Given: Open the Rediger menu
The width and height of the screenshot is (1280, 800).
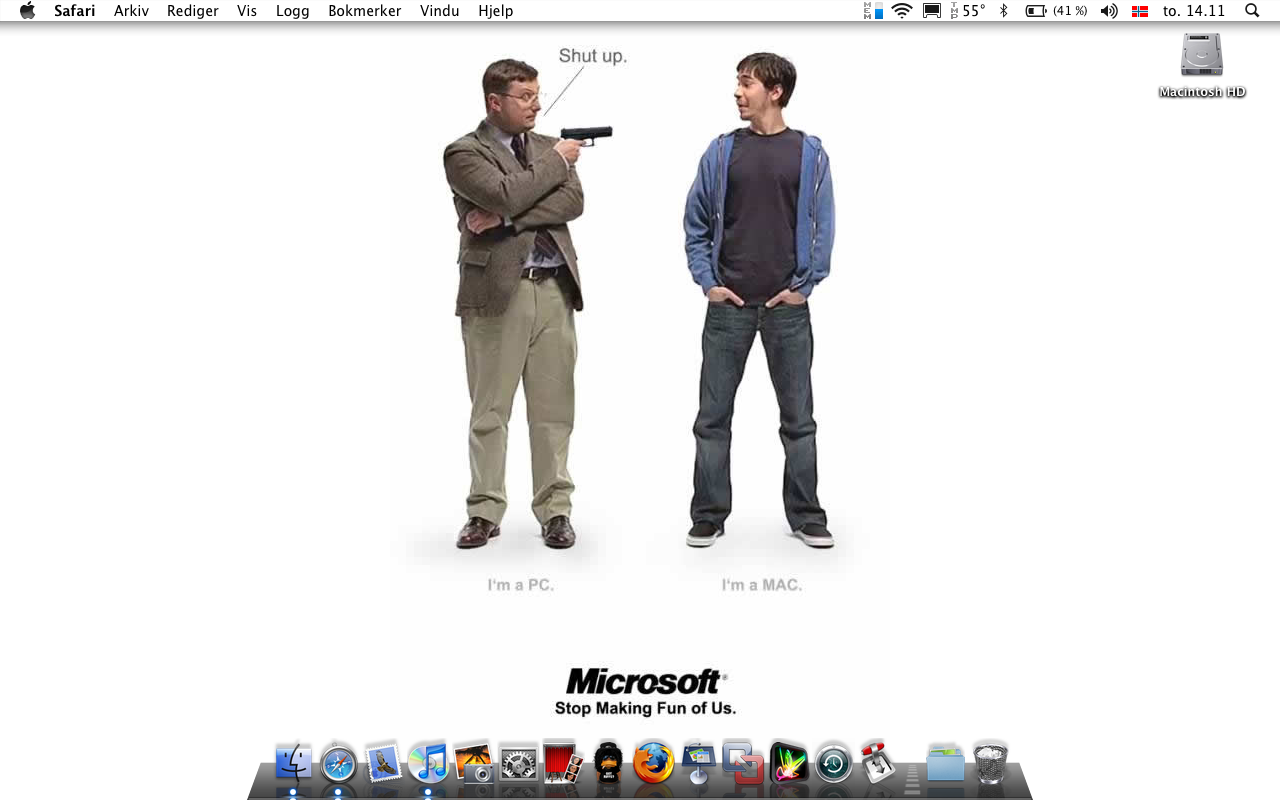Looking at the screenshot, I should point(193,11).
